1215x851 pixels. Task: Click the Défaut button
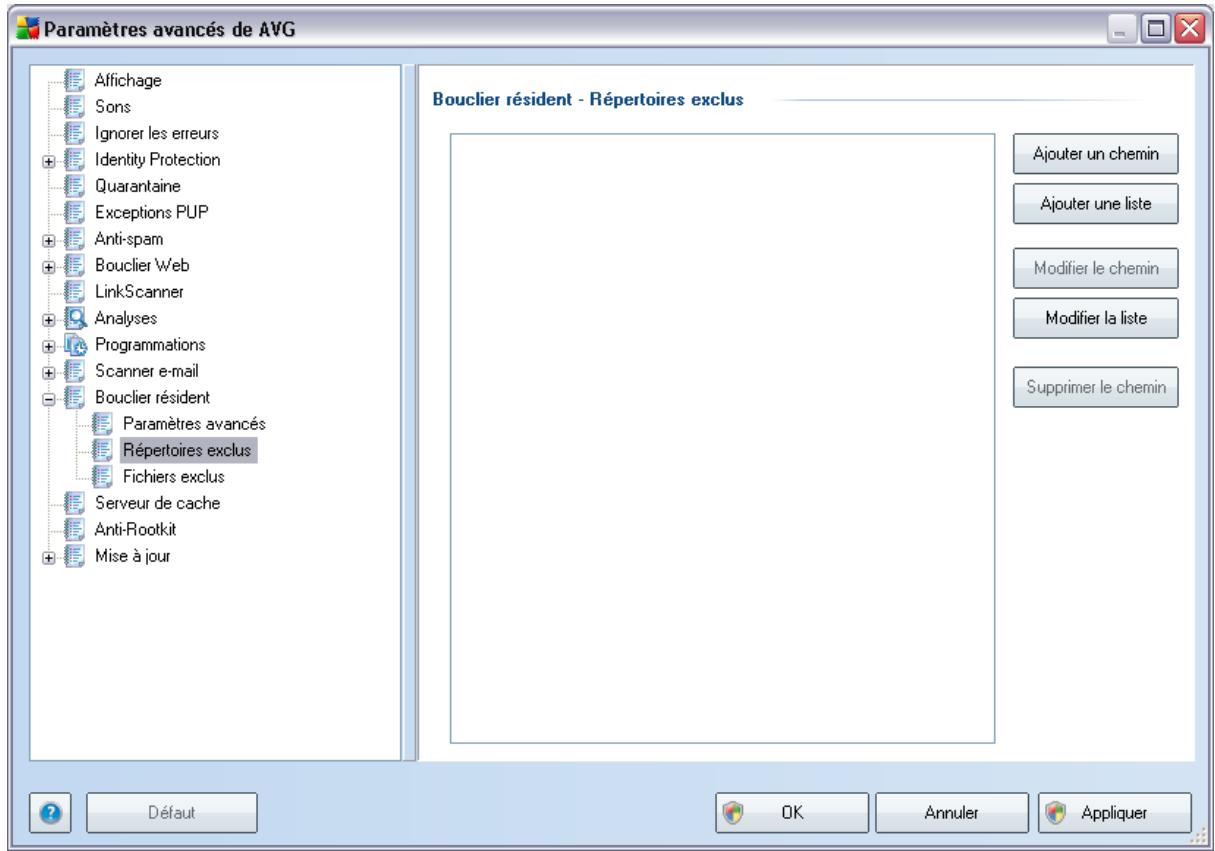pyautogui.click(x=172, y=813)
